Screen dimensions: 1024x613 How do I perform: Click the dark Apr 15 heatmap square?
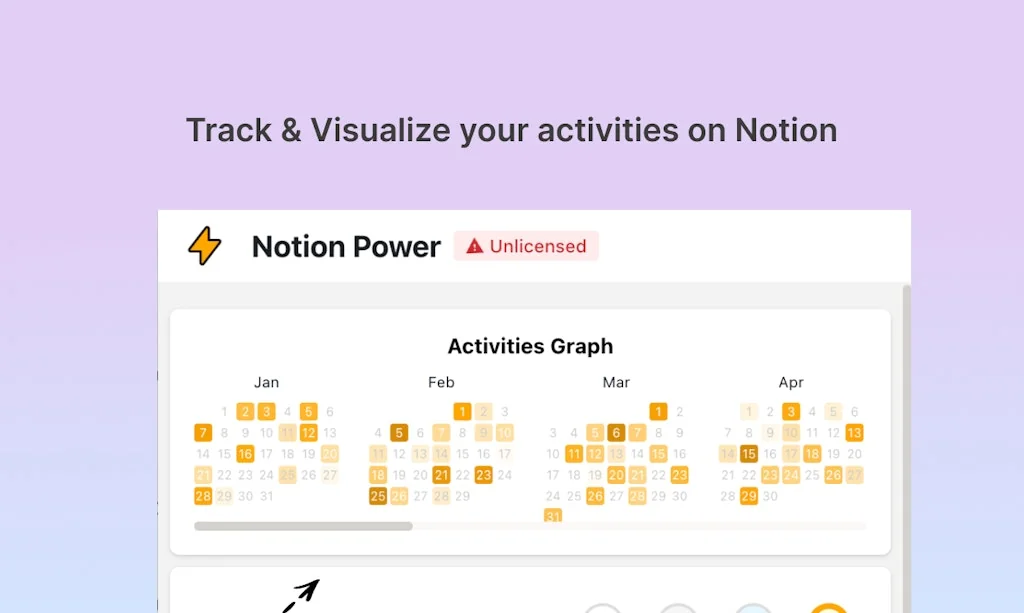click(x=749, y=454)
